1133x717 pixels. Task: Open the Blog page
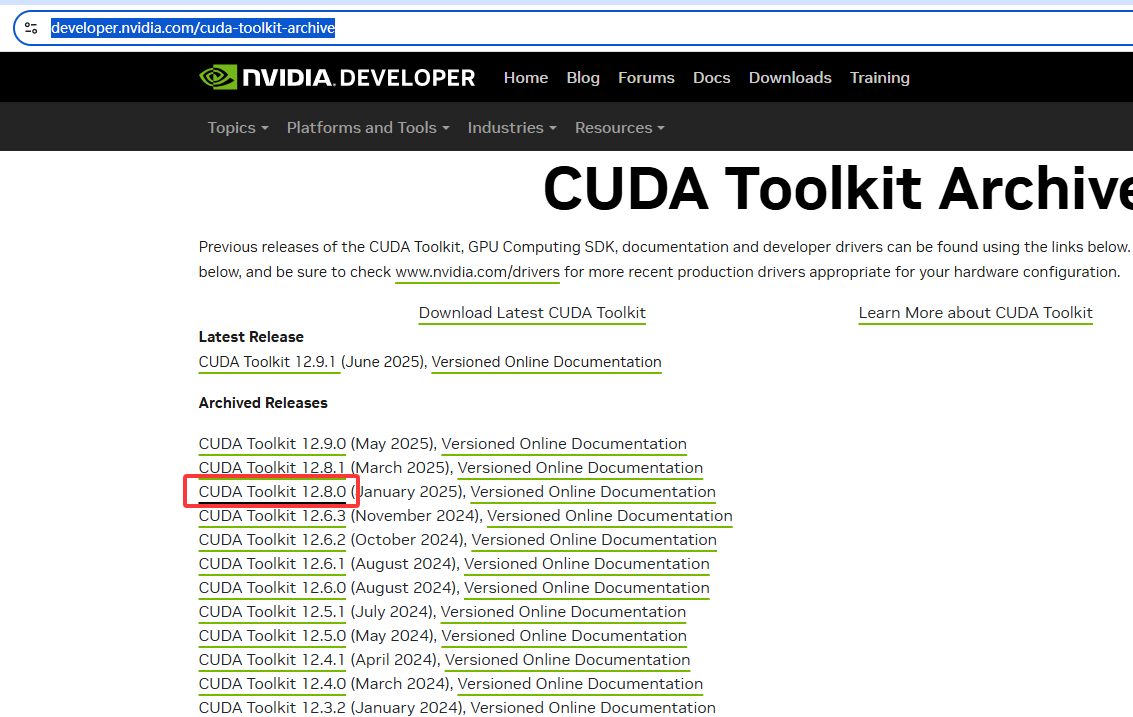point(583,77)
